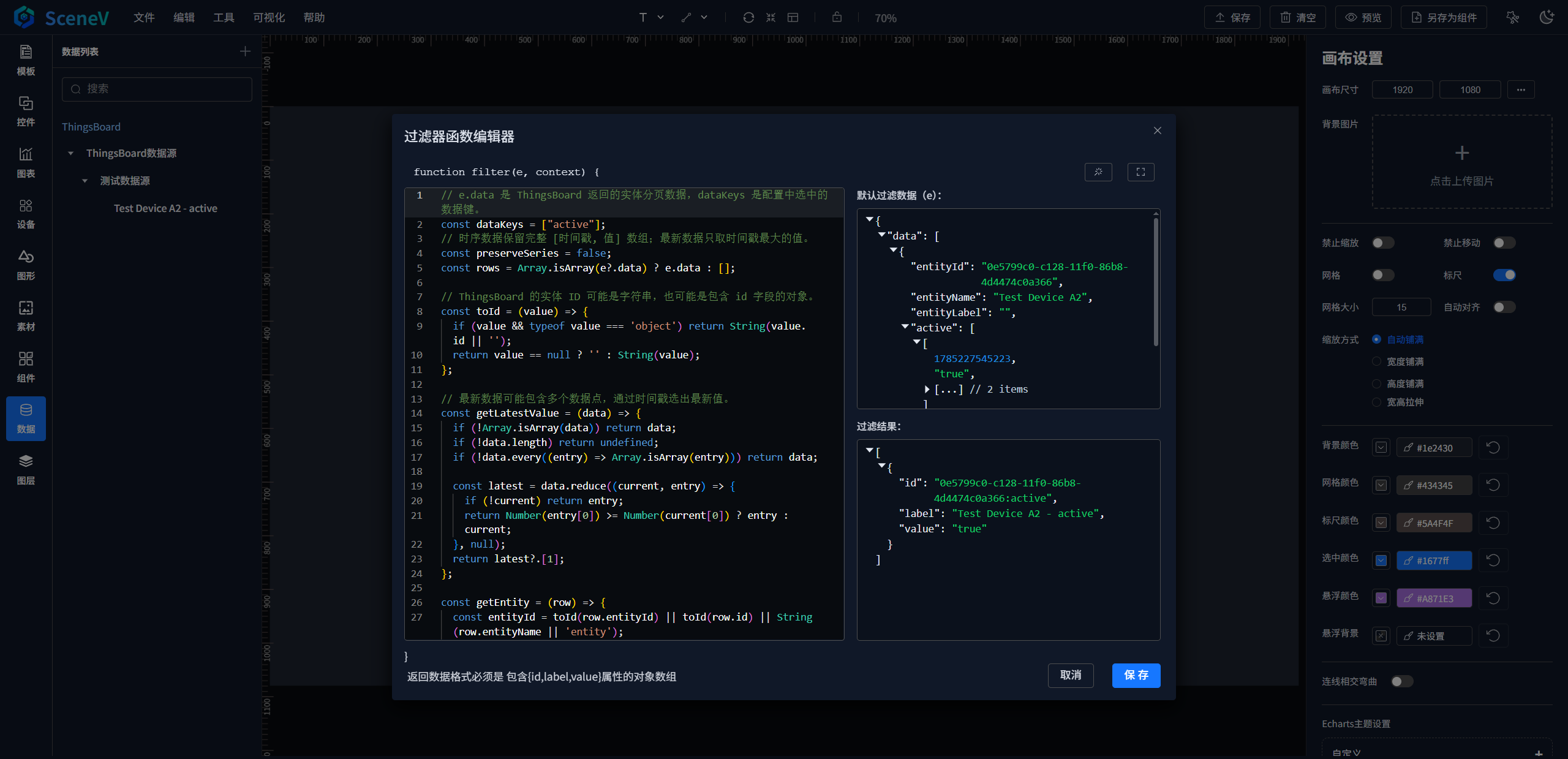Viewport: 1568px width, 759px height.
Task: Expand the filter editor to fullscreen
Action: pyautogui.click(x=1140, y=172)
